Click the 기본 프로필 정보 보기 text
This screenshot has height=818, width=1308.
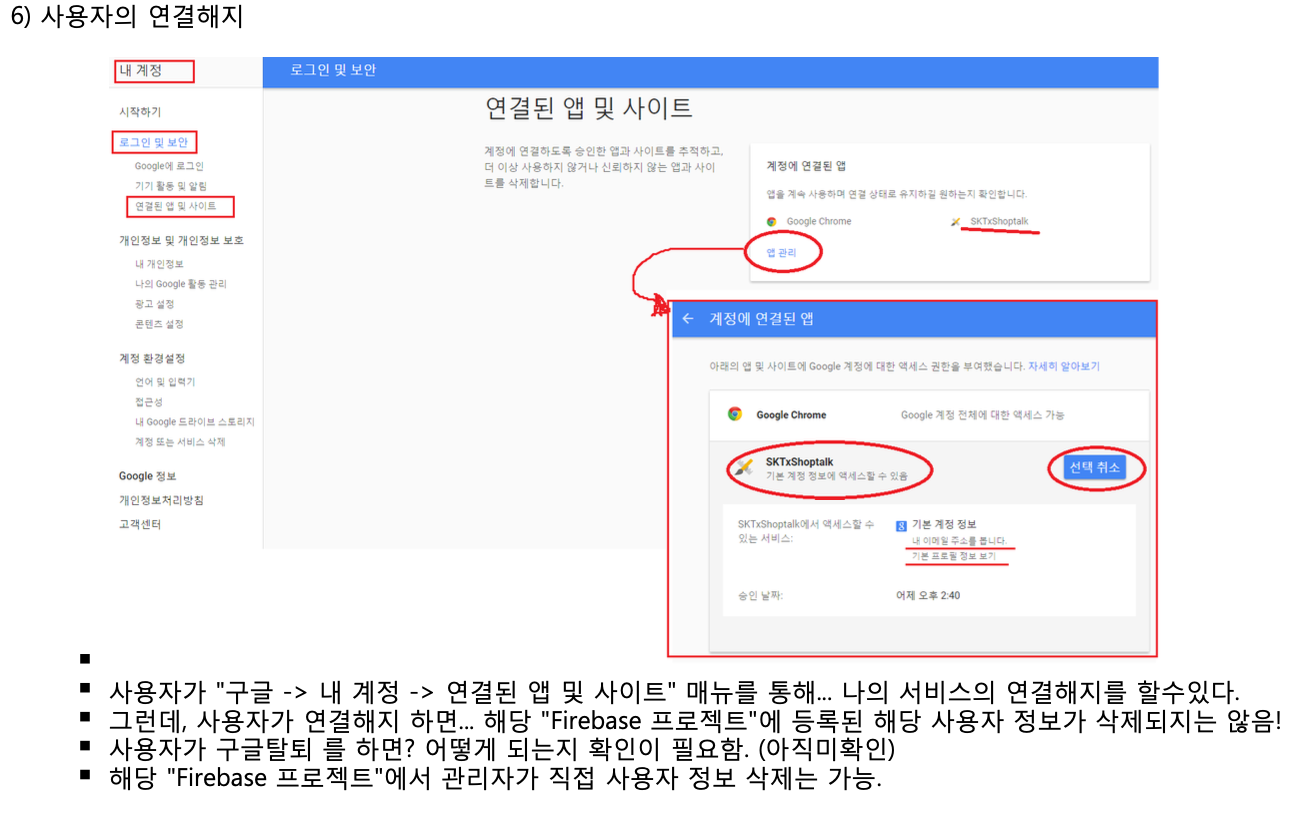[x=954, y=556]
